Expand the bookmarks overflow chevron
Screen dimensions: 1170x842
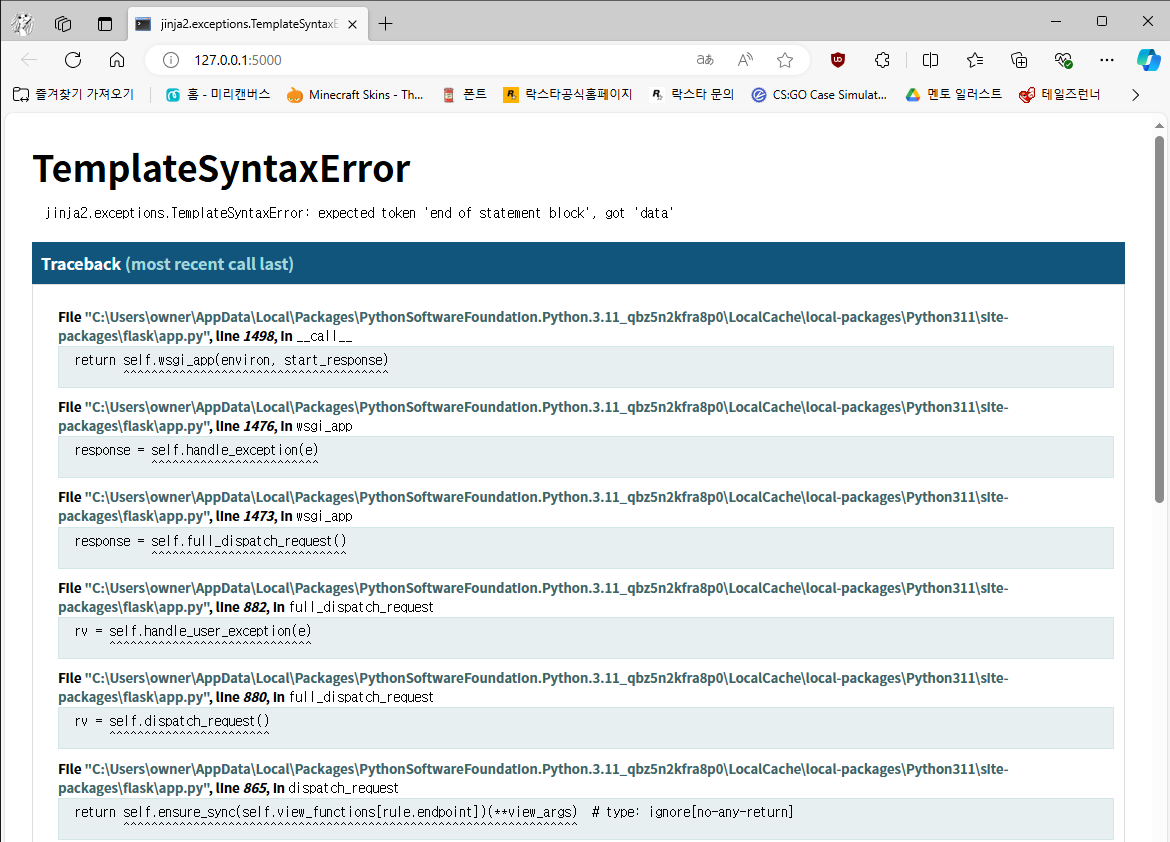coord(1136,95)
